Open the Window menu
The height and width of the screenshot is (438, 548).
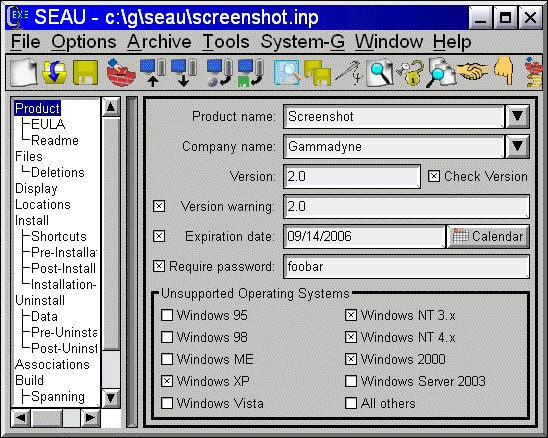point(389,42)
